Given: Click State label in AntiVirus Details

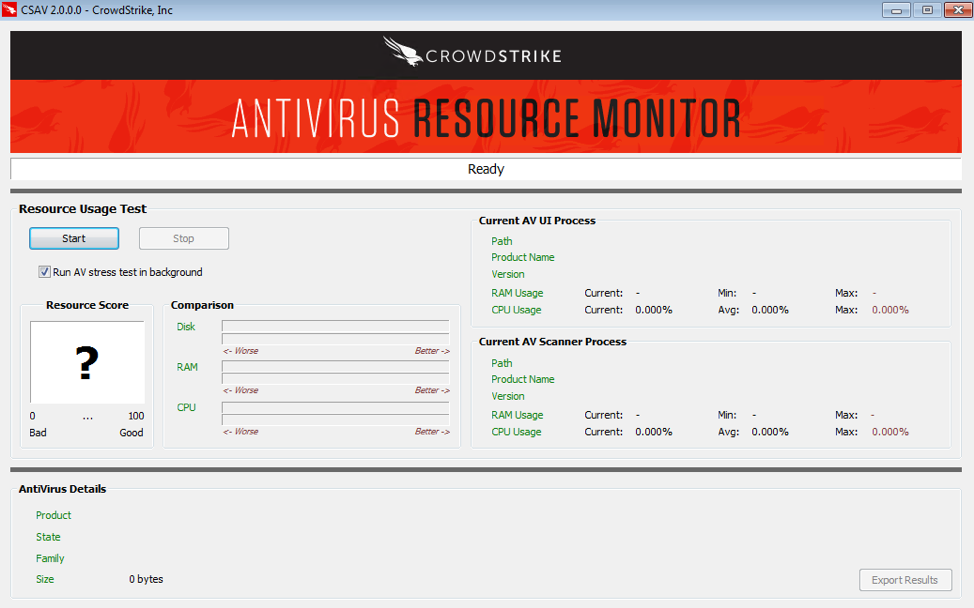Looking at the screenshot, I should coord(48,537).
